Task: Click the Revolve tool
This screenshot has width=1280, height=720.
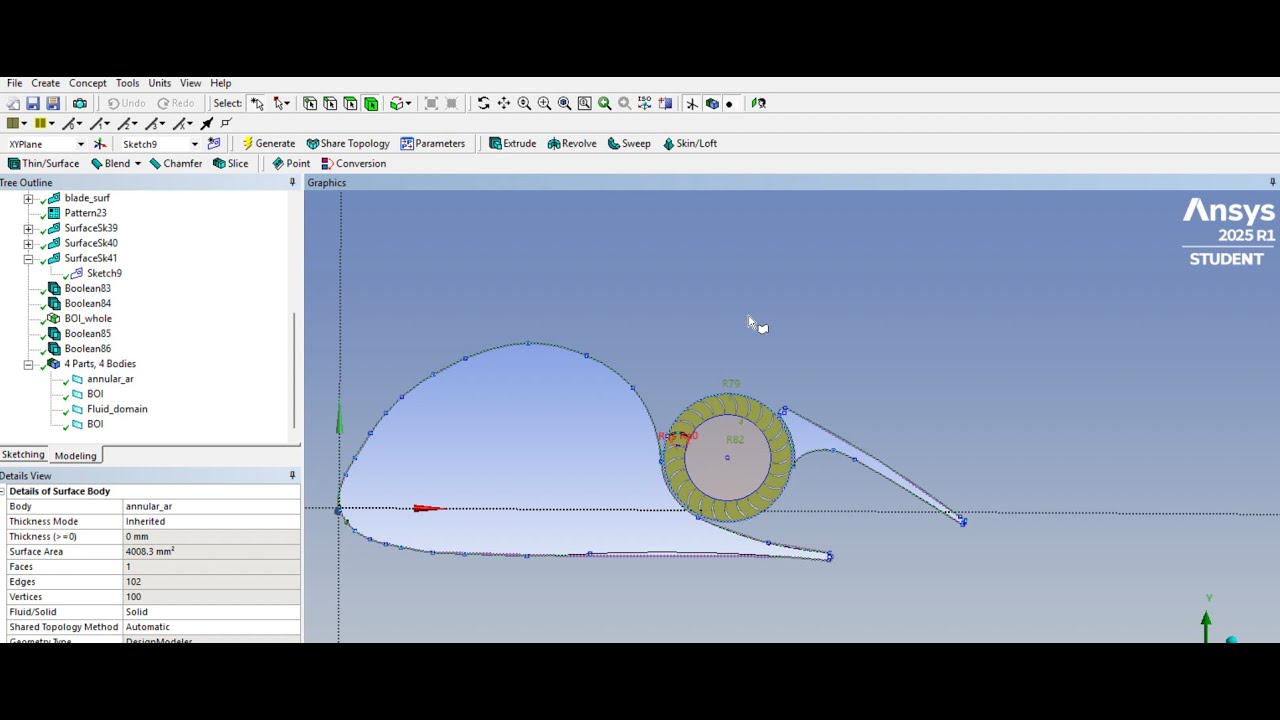Action: pyautogui.click(x=572, y=143)
